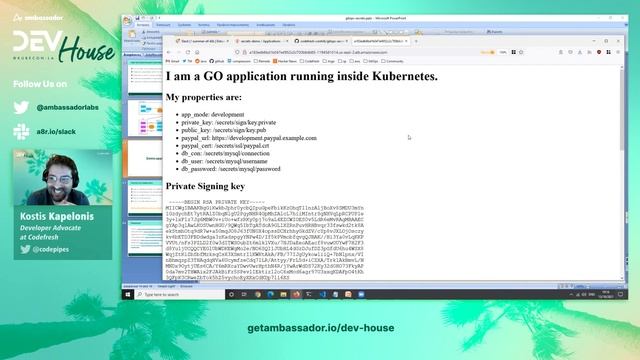This screenshot has height=360, width=640.
Task: Open the Codefresh bookmarks folder
Action: tap(310, 61)
